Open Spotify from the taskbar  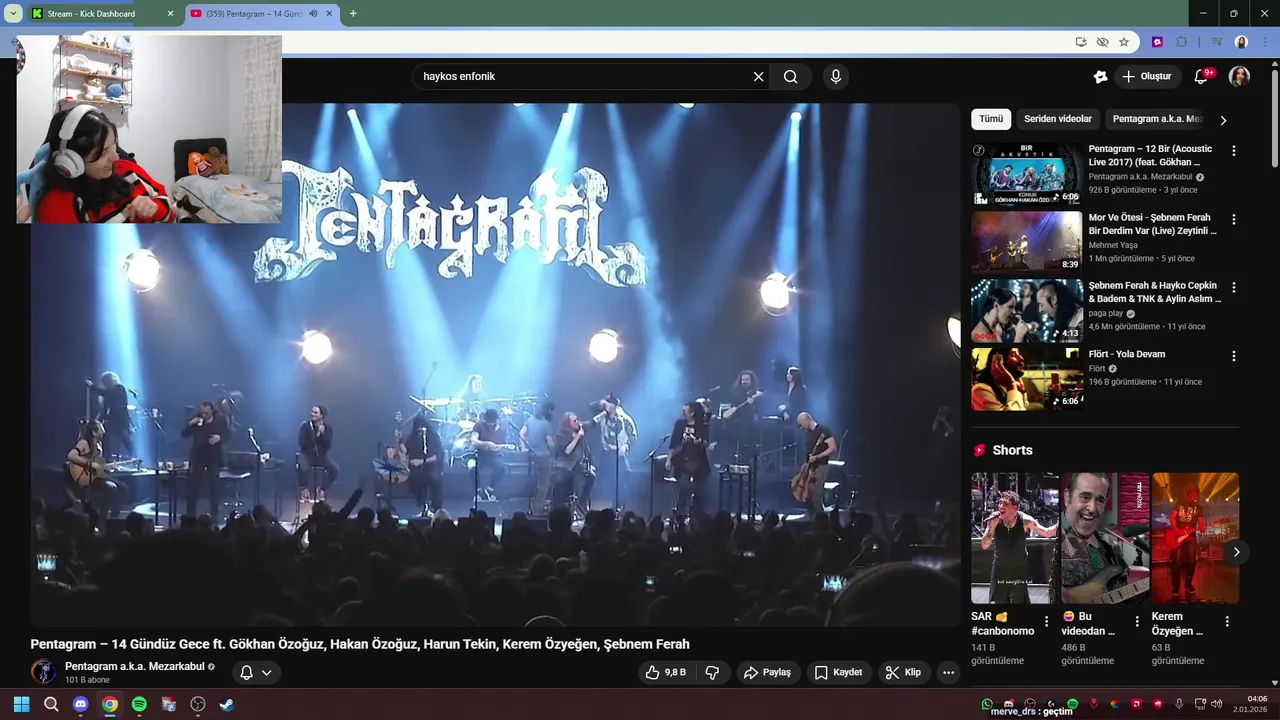(x=139, y=704)
